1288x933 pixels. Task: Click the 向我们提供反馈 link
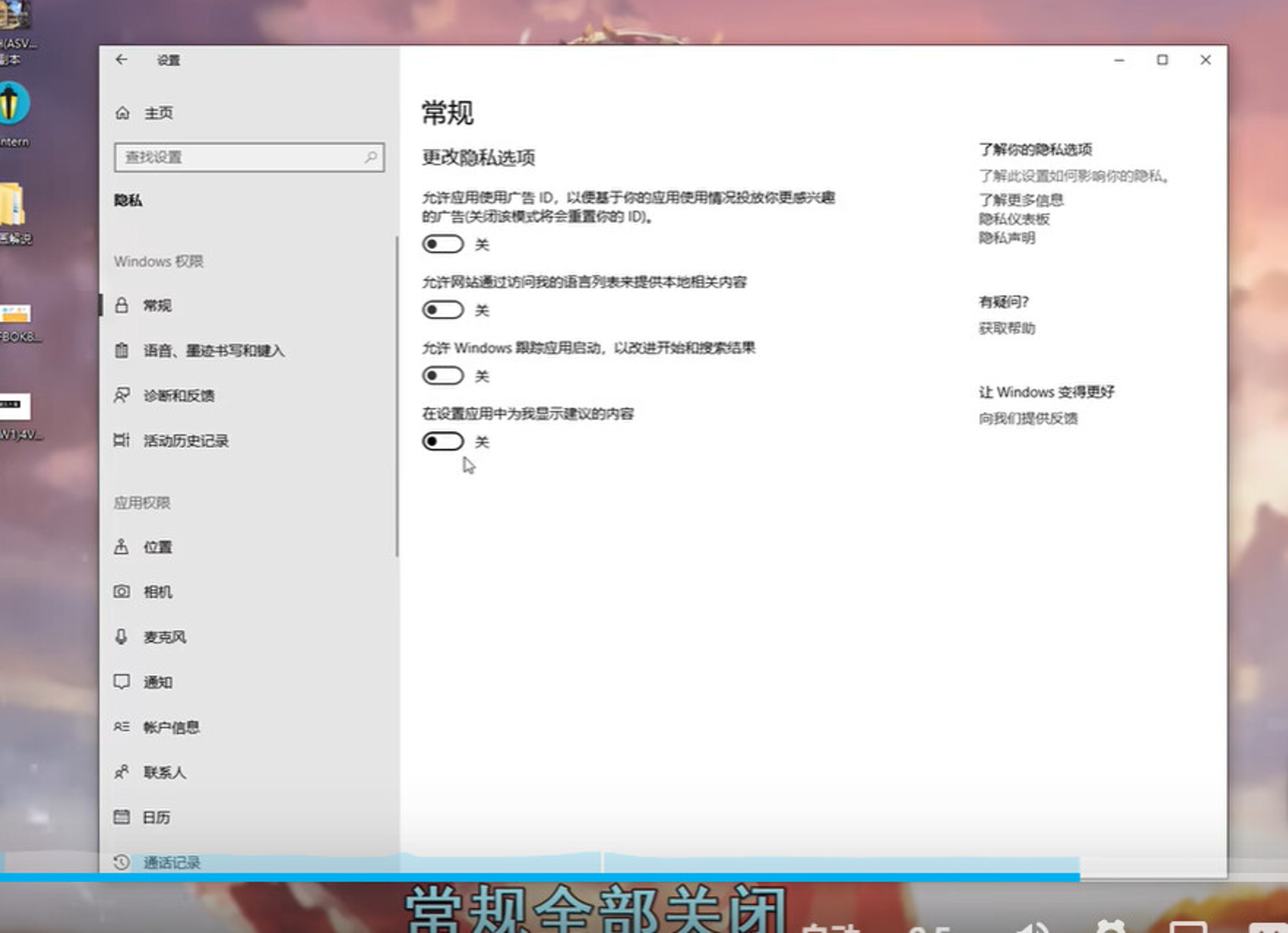tap(1028, 418)
